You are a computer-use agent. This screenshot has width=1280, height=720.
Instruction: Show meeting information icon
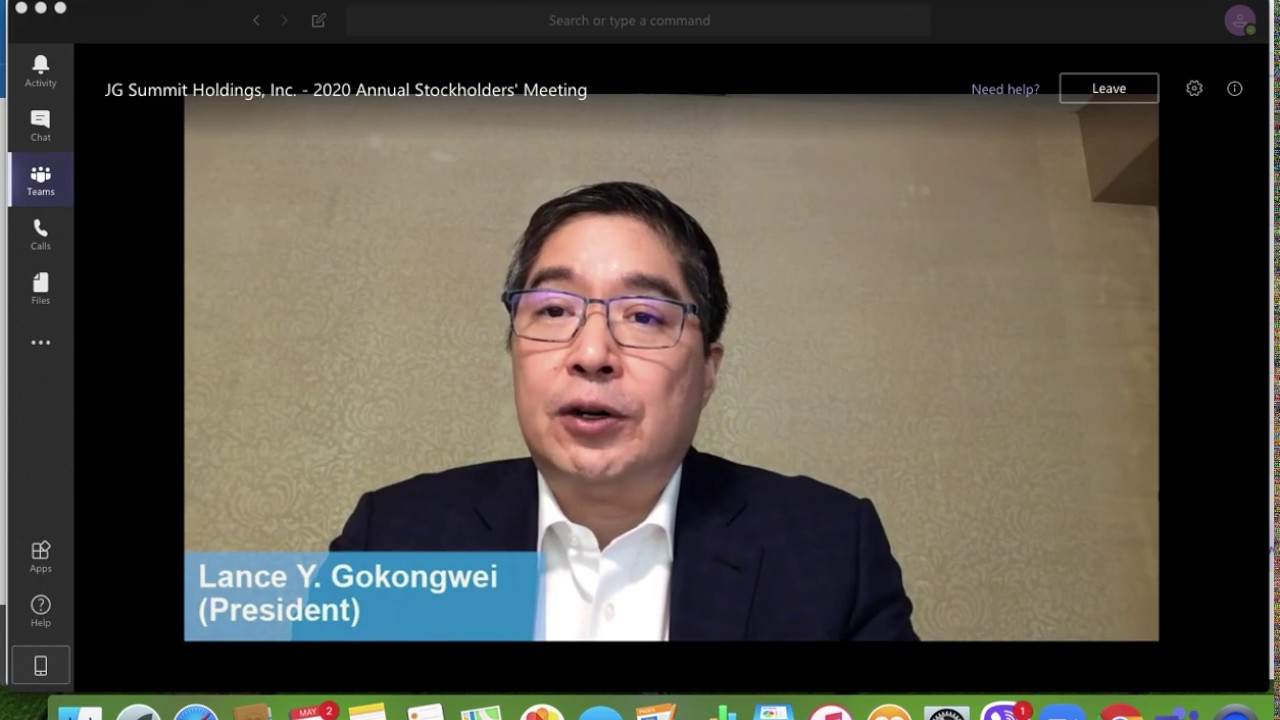click(x=1235, y=88)
